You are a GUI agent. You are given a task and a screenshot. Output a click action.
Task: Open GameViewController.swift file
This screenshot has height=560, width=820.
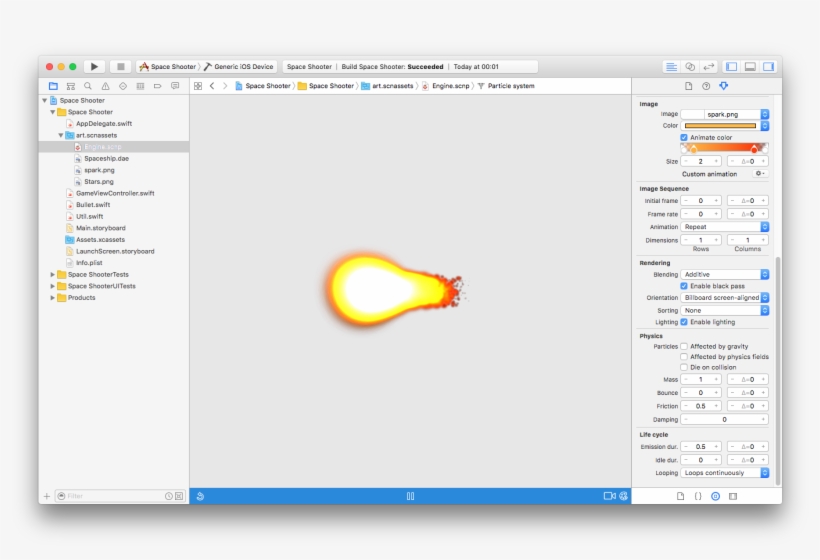coord(114,193)
